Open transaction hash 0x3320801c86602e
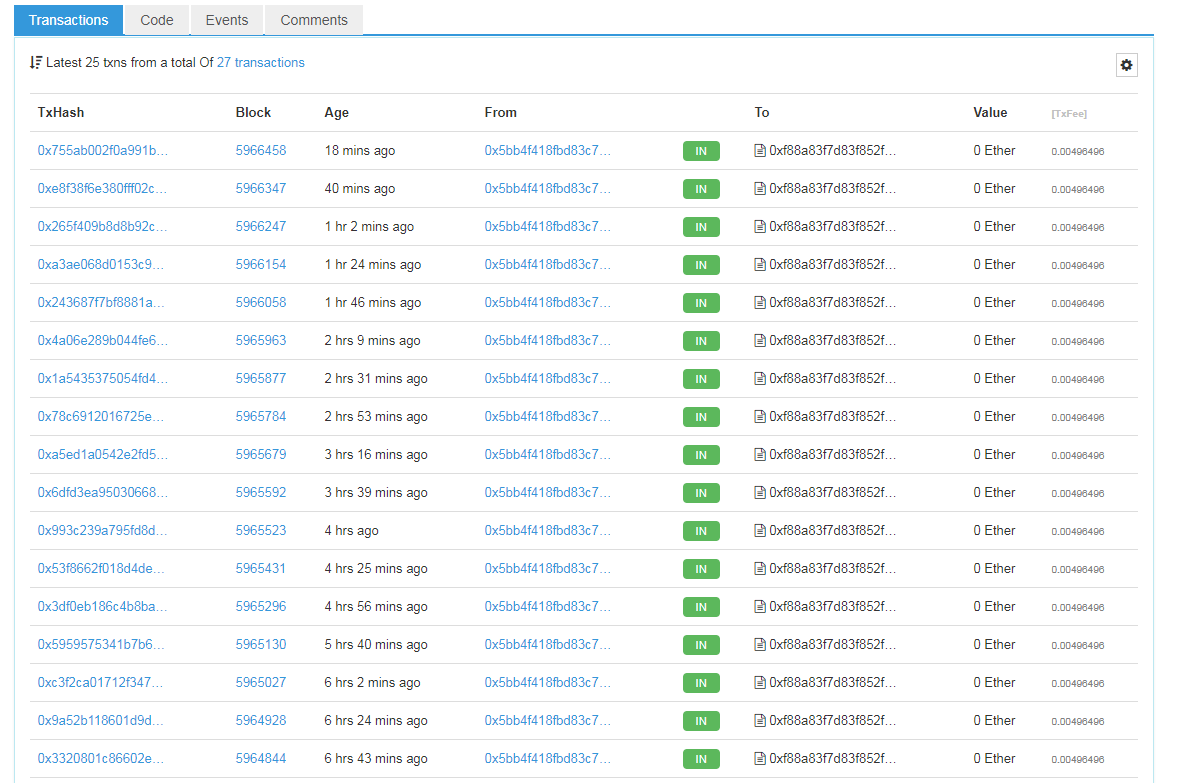Image resolution: width=1177 pixels, height=783 pixels. [101, 758]
